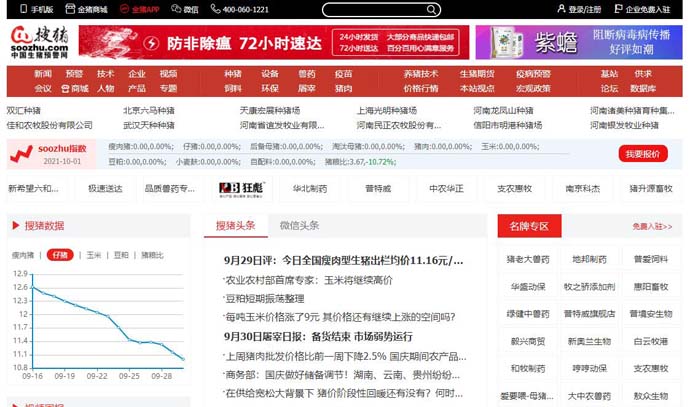Select the 仔猪 chart toggle
Viewport: 690px width, 407px height.
point(60,255)
